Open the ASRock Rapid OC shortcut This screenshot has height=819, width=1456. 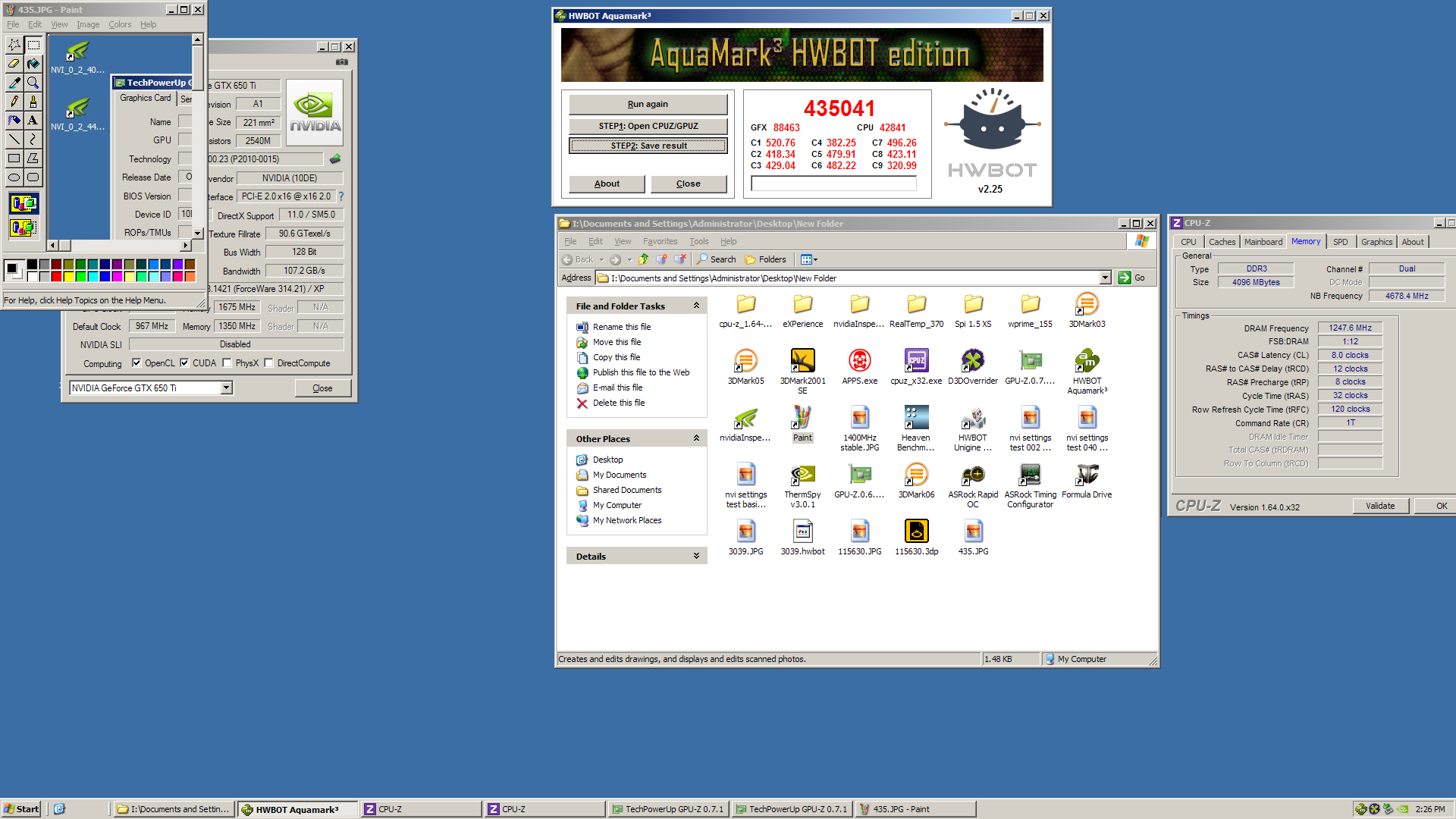pyautogui.click(x=973, y=485)
